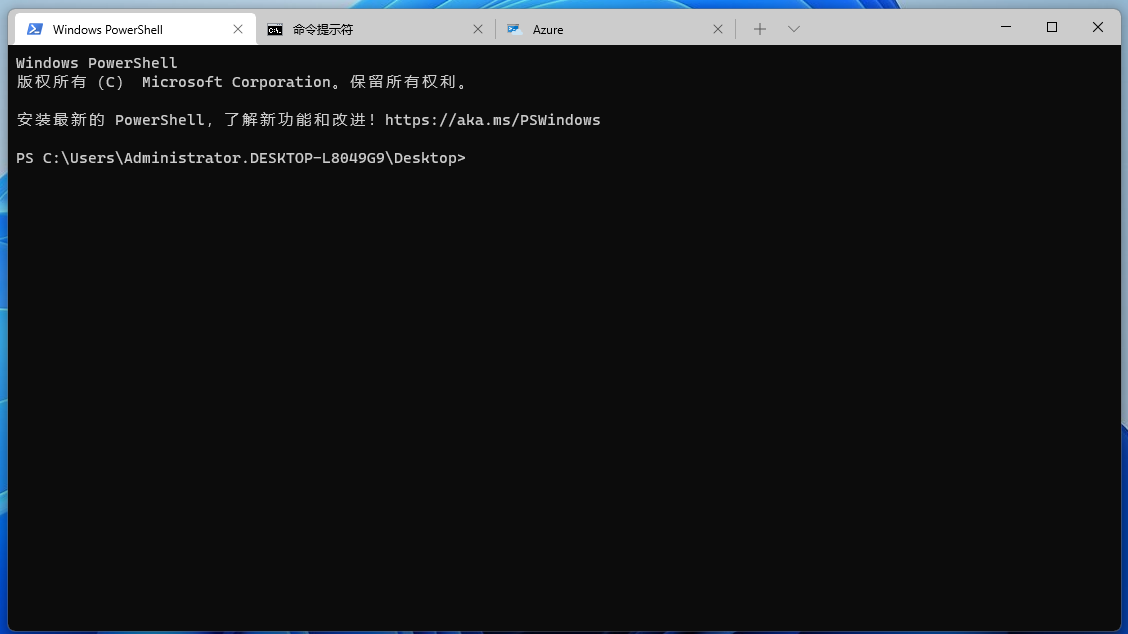Close the Azure tab

coord(718,29)
